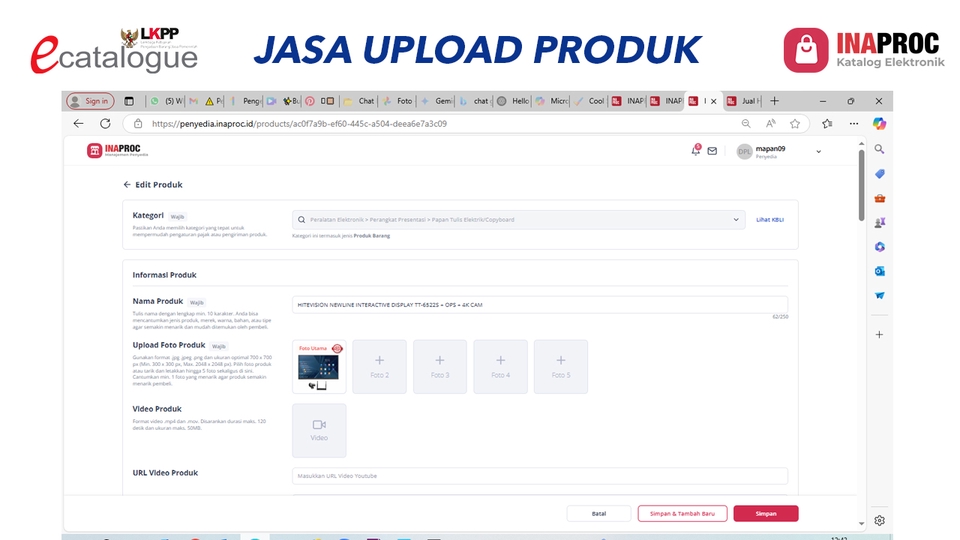Switch to the Cool tab
This screenshot has height=540, width=960.
pos(589,101)
